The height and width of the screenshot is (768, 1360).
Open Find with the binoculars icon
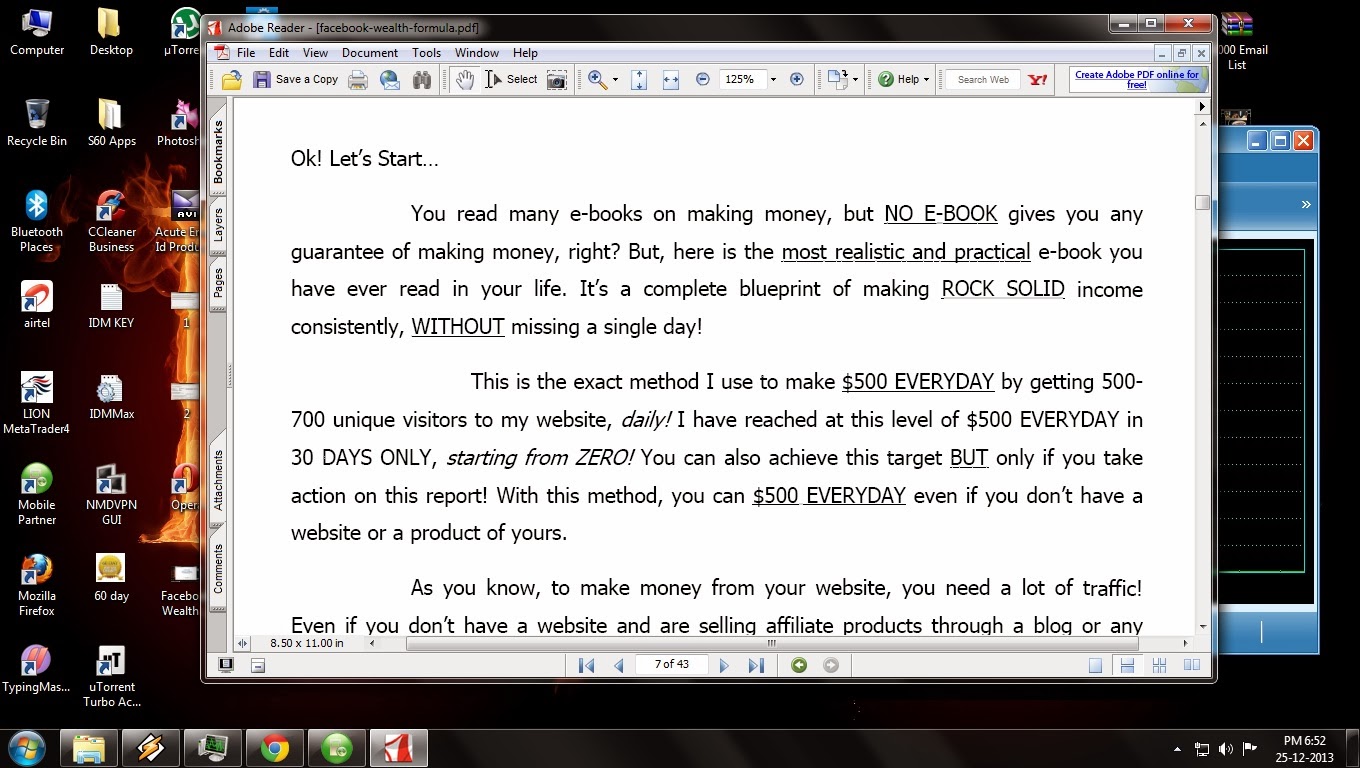pos(422,79)
